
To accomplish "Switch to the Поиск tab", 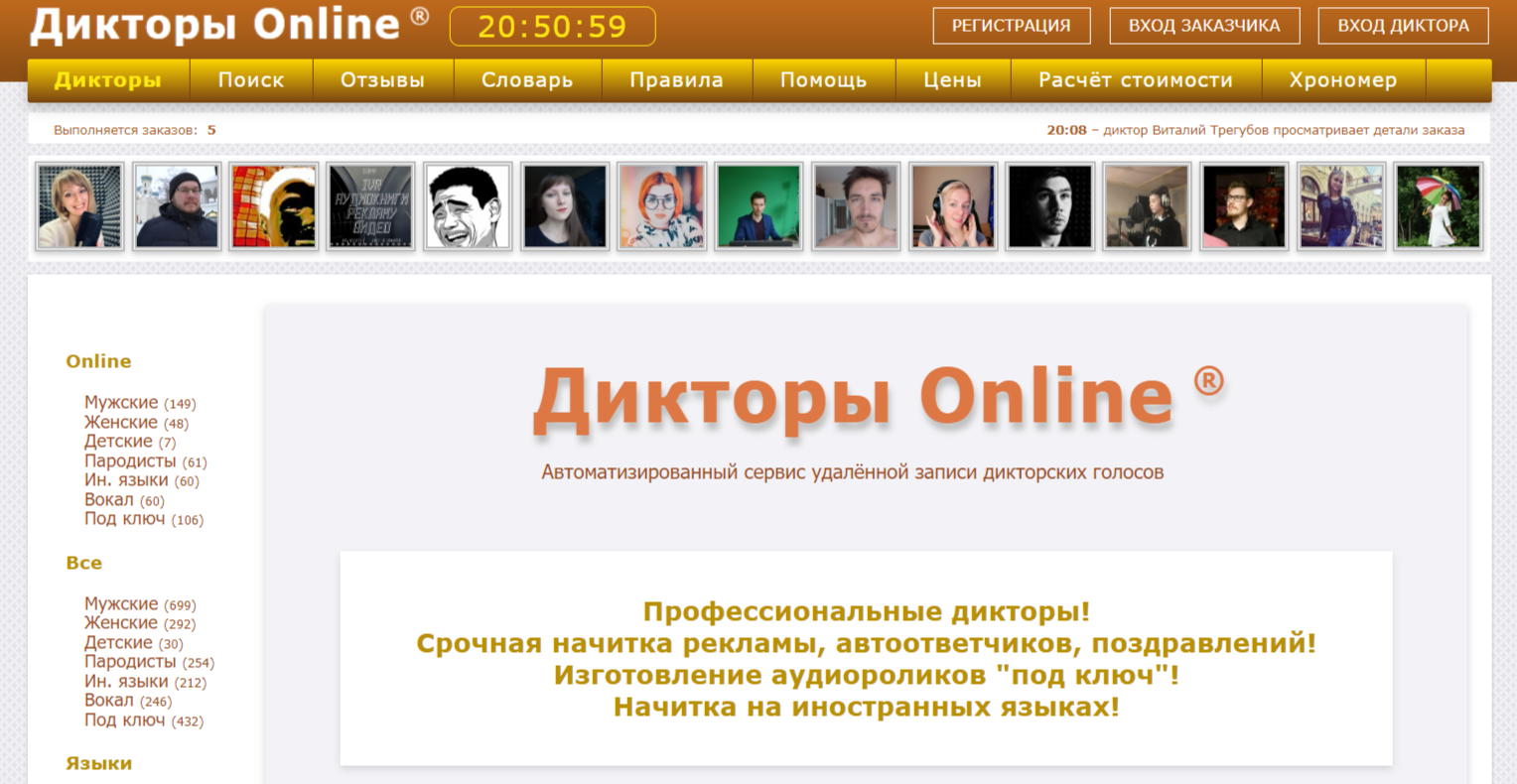I will click(x=251, y=79).
